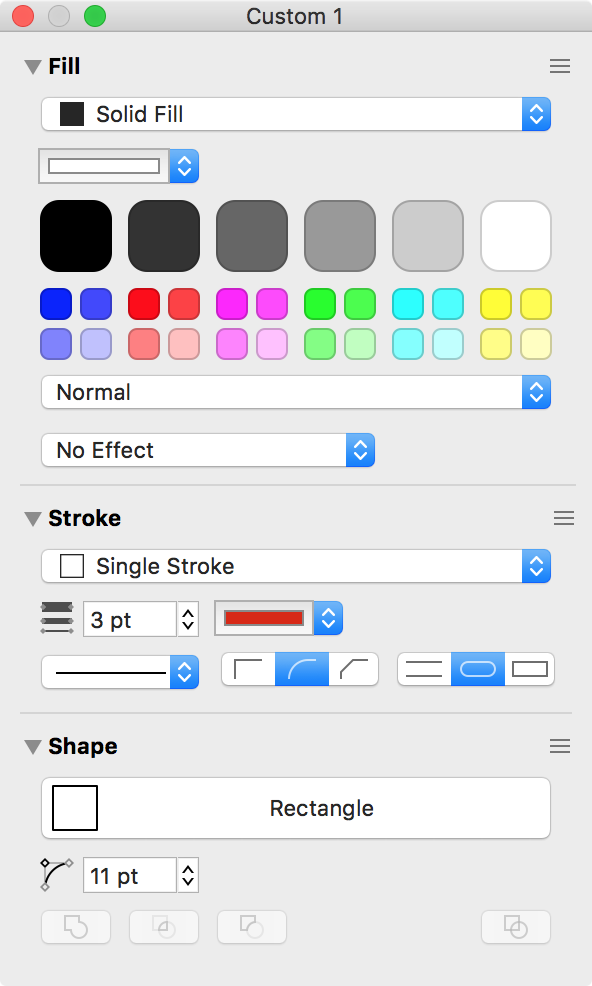Toggle the round line cap style
The width and height of the screenshot is (592, 986).
[x=478, y=669]
